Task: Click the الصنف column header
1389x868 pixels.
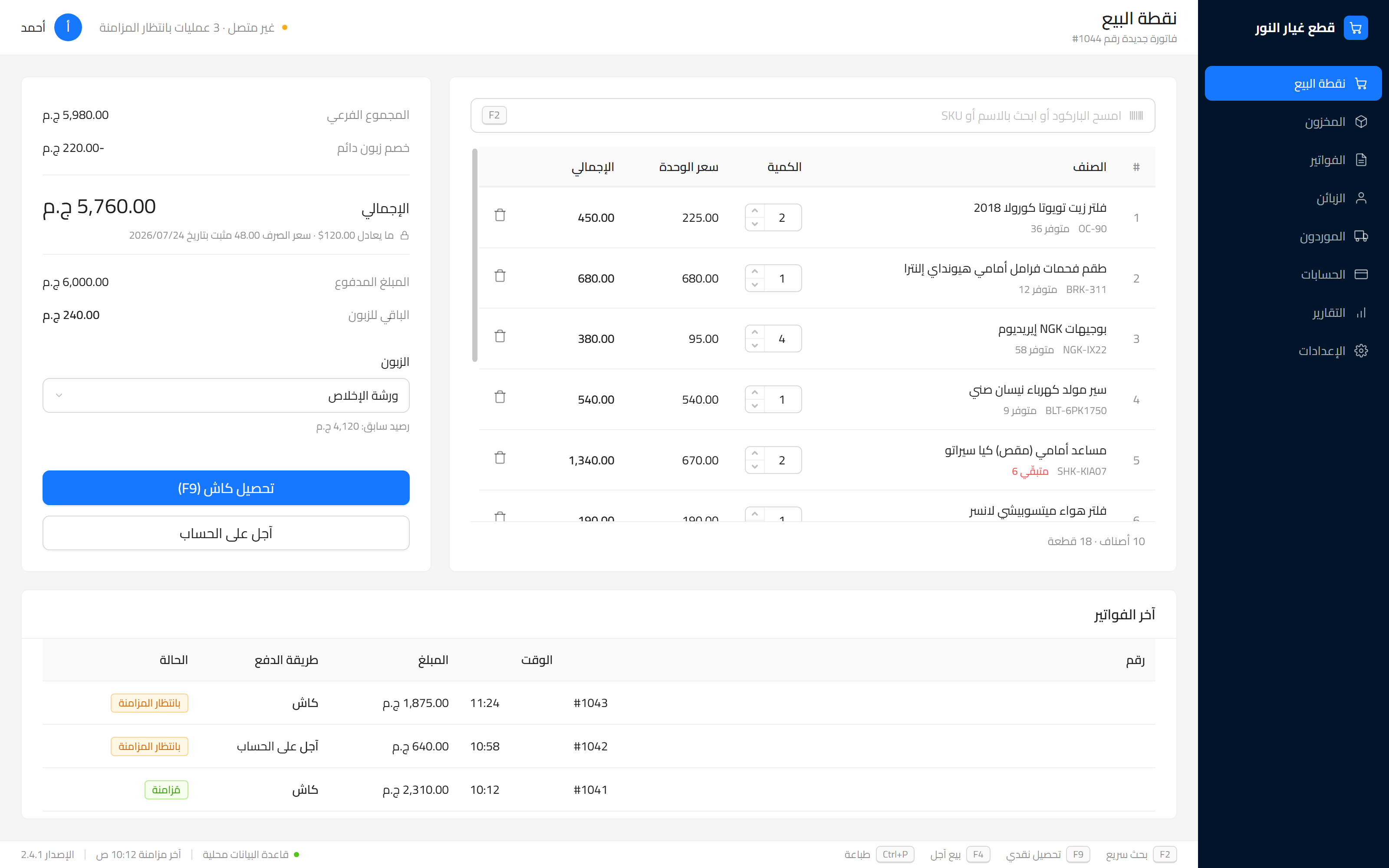Action: [1089, 167]
